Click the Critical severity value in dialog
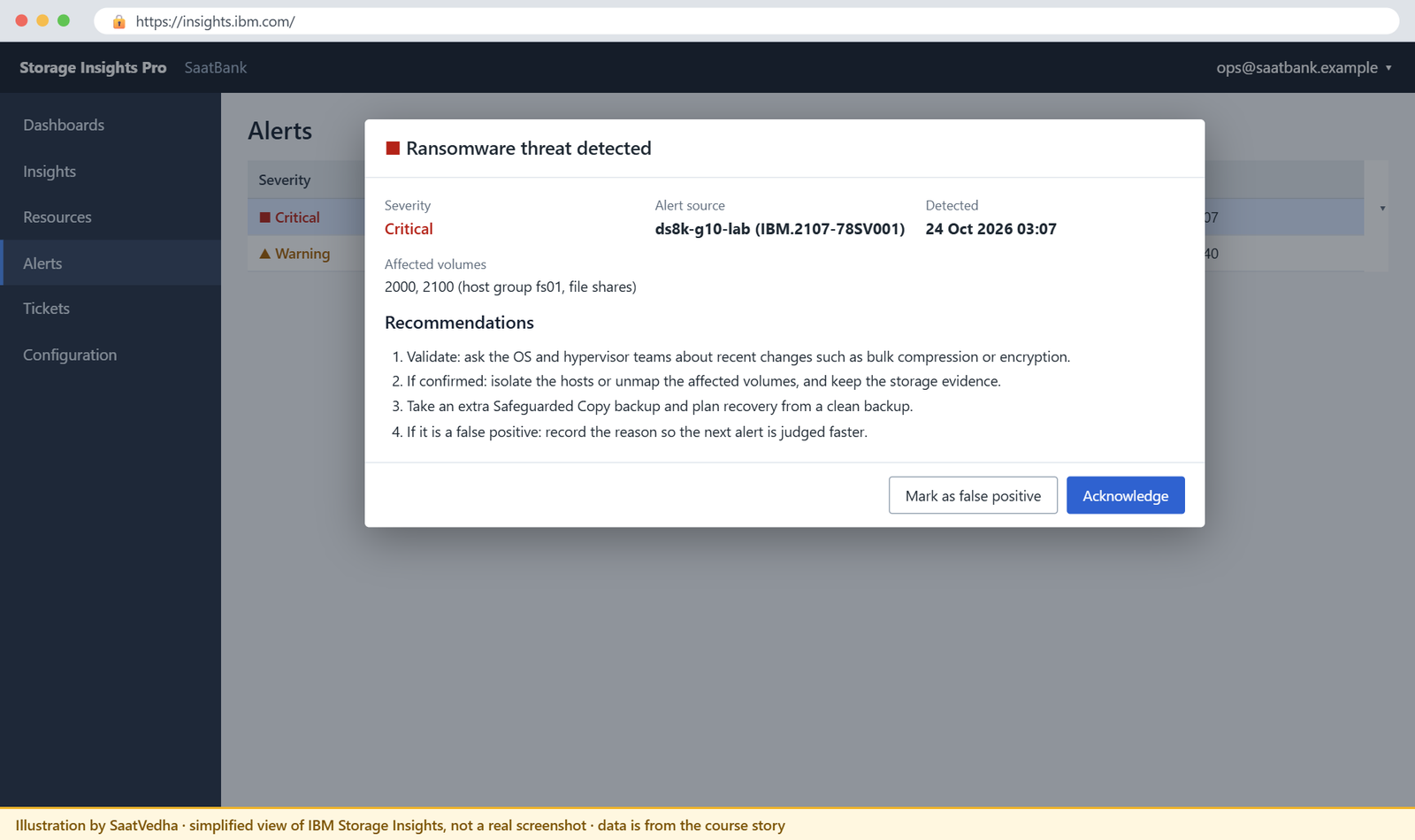This screenshot has width=1415, height=840. 409,229
